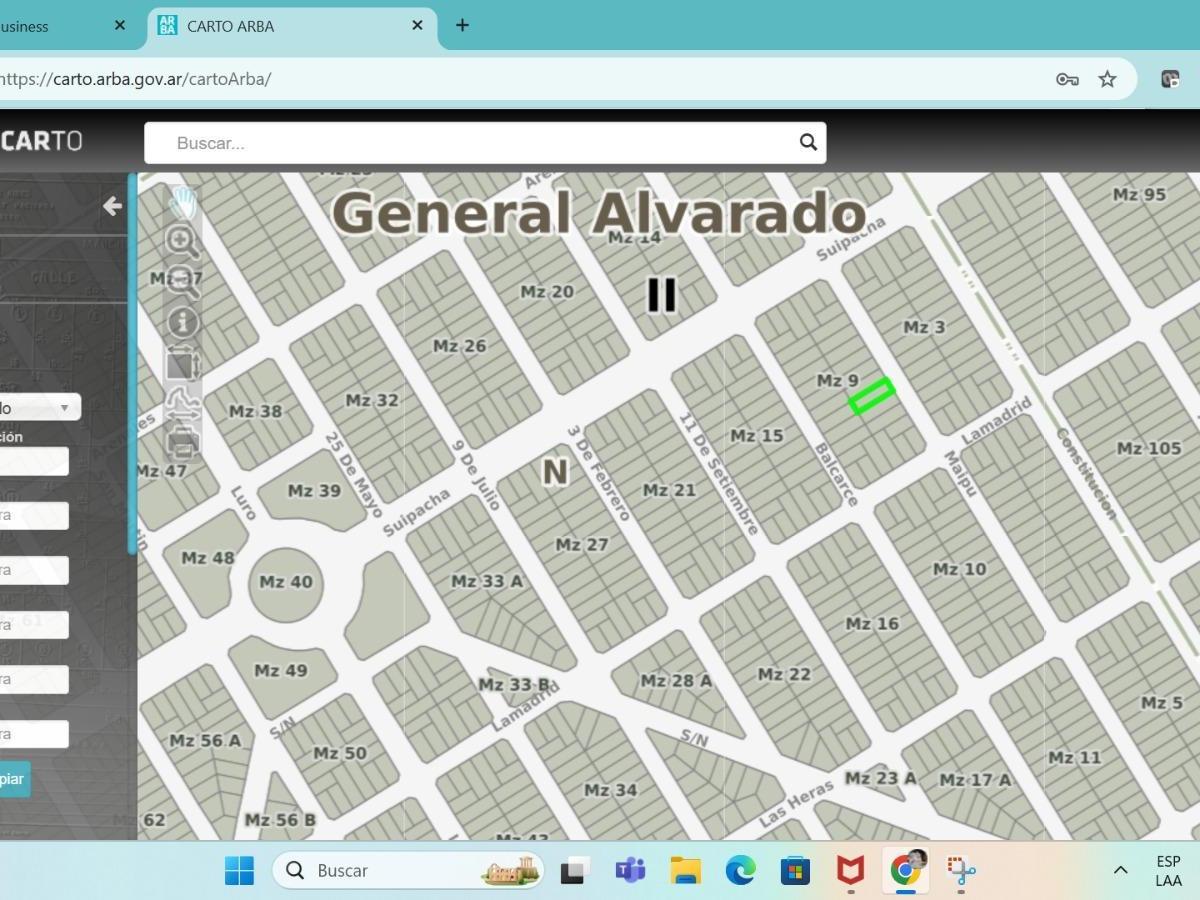Click the 'Mz 38' block label

(256, 411)
